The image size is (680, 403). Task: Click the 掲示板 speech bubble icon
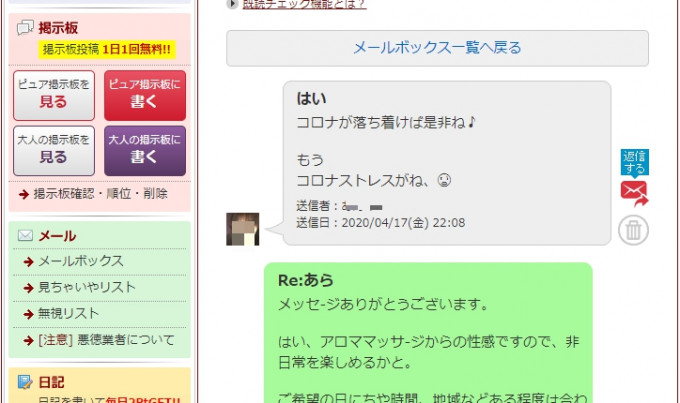(25, 28)
